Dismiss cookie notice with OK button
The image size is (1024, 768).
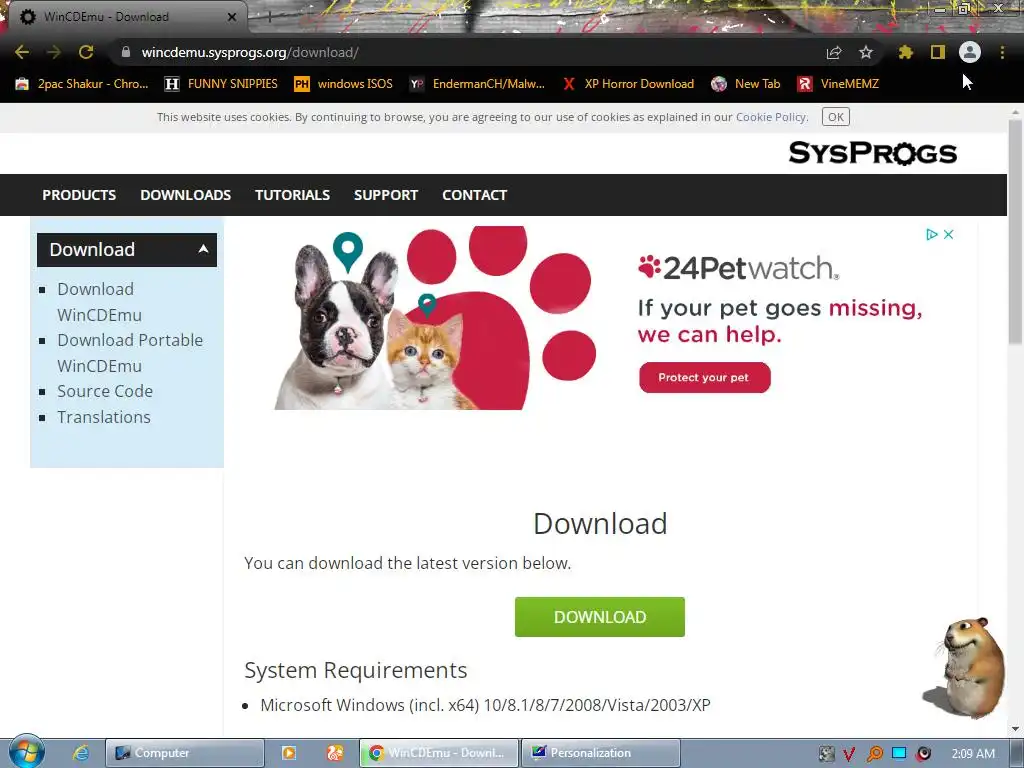click(836, 117)
